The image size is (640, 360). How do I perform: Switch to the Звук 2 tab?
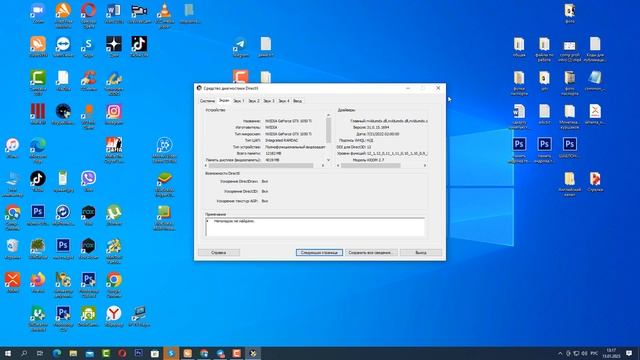pyautogui.click(x=254, y=101)
